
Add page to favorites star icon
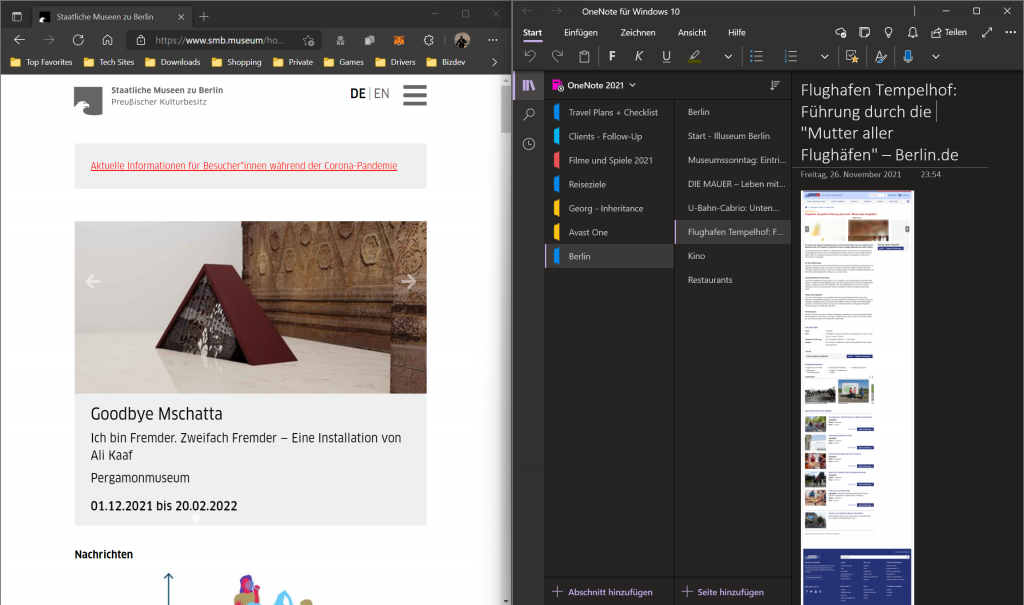(308, 41)
